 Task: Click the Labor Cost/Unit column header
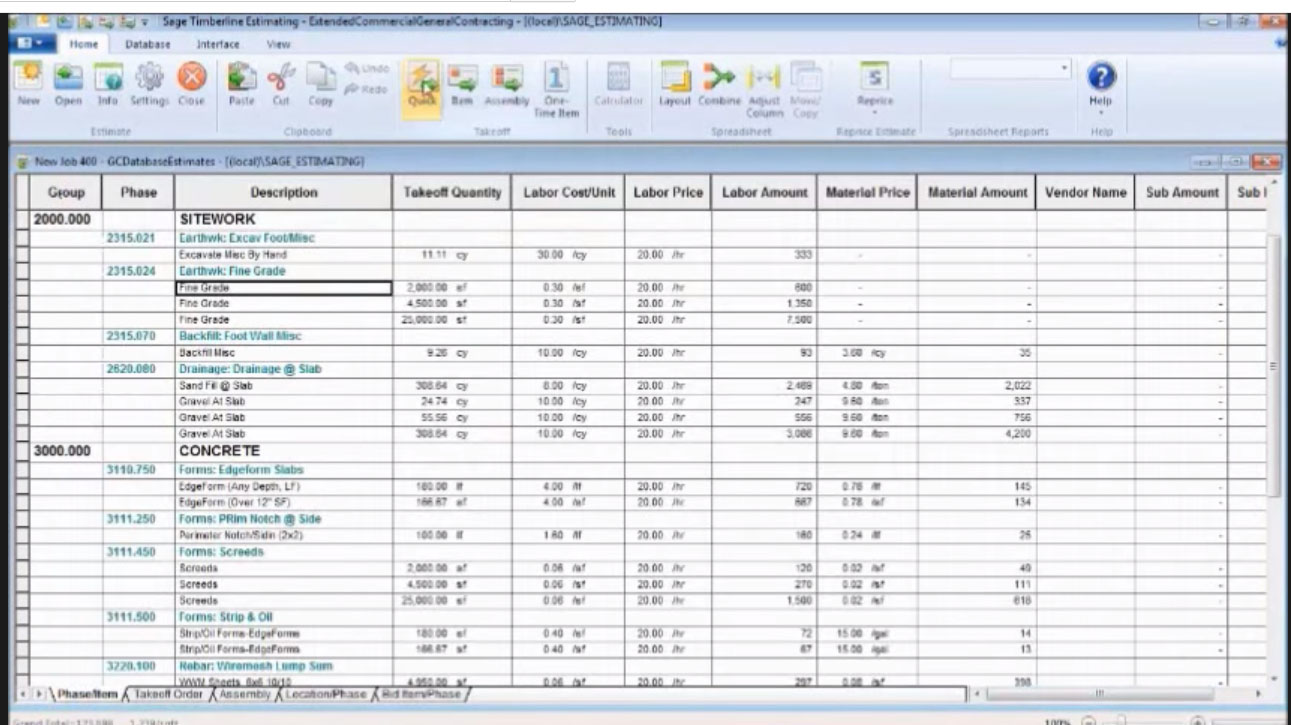568,193
